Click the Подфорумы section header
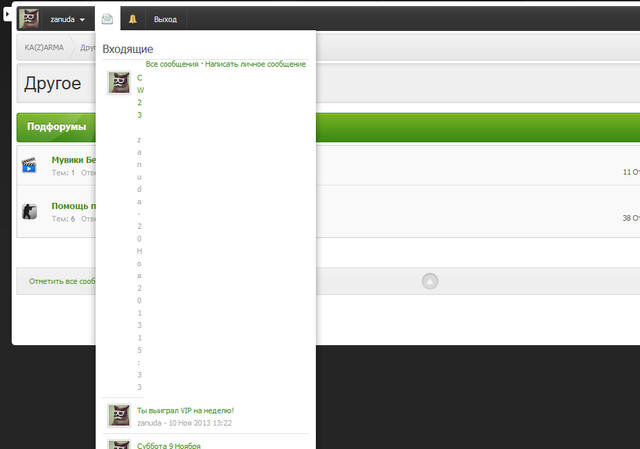Image resolution: width=640 pixels, height=449 pixels. point(56,127)
